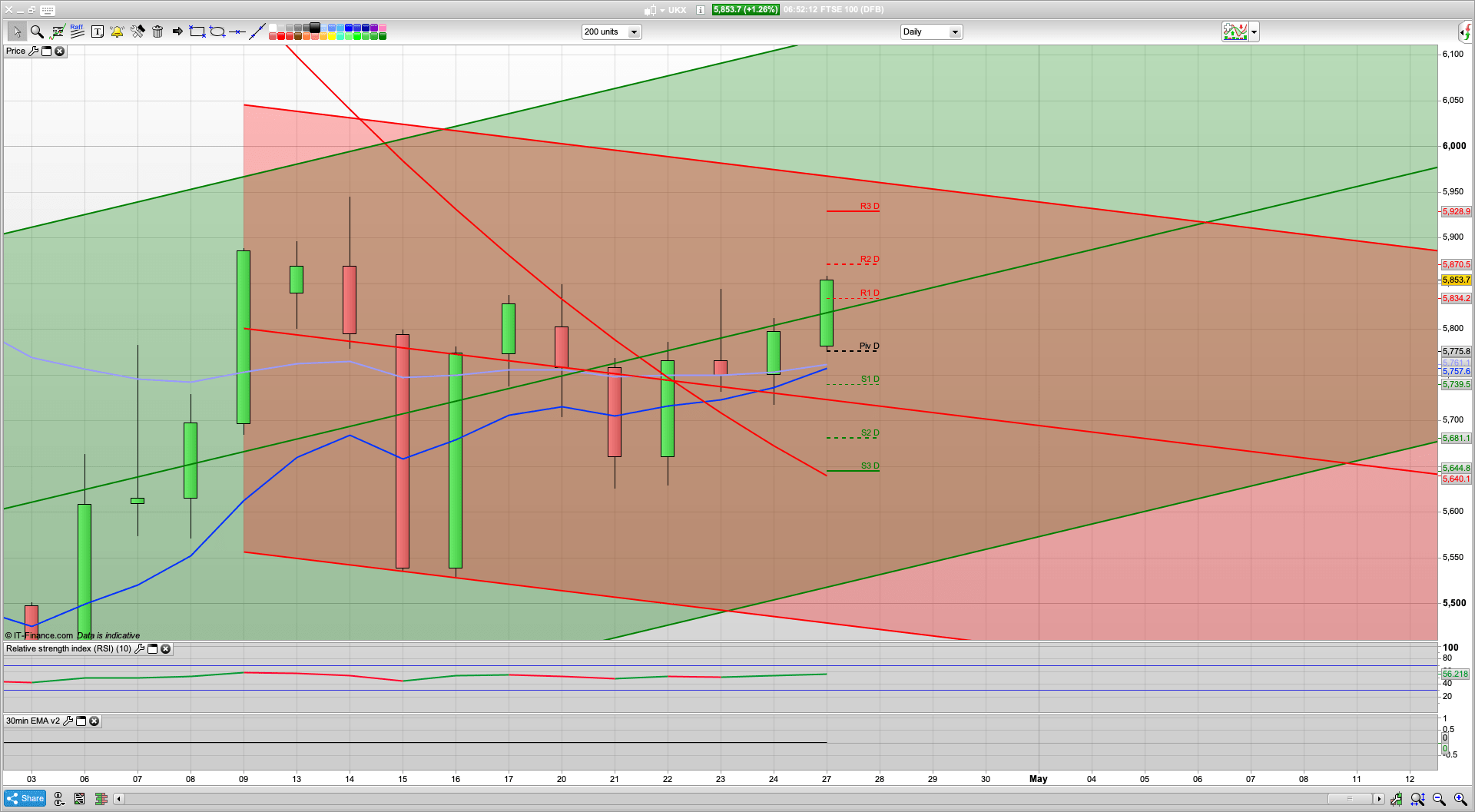Expand the Daily timeframe dropdown

point(954,32)
